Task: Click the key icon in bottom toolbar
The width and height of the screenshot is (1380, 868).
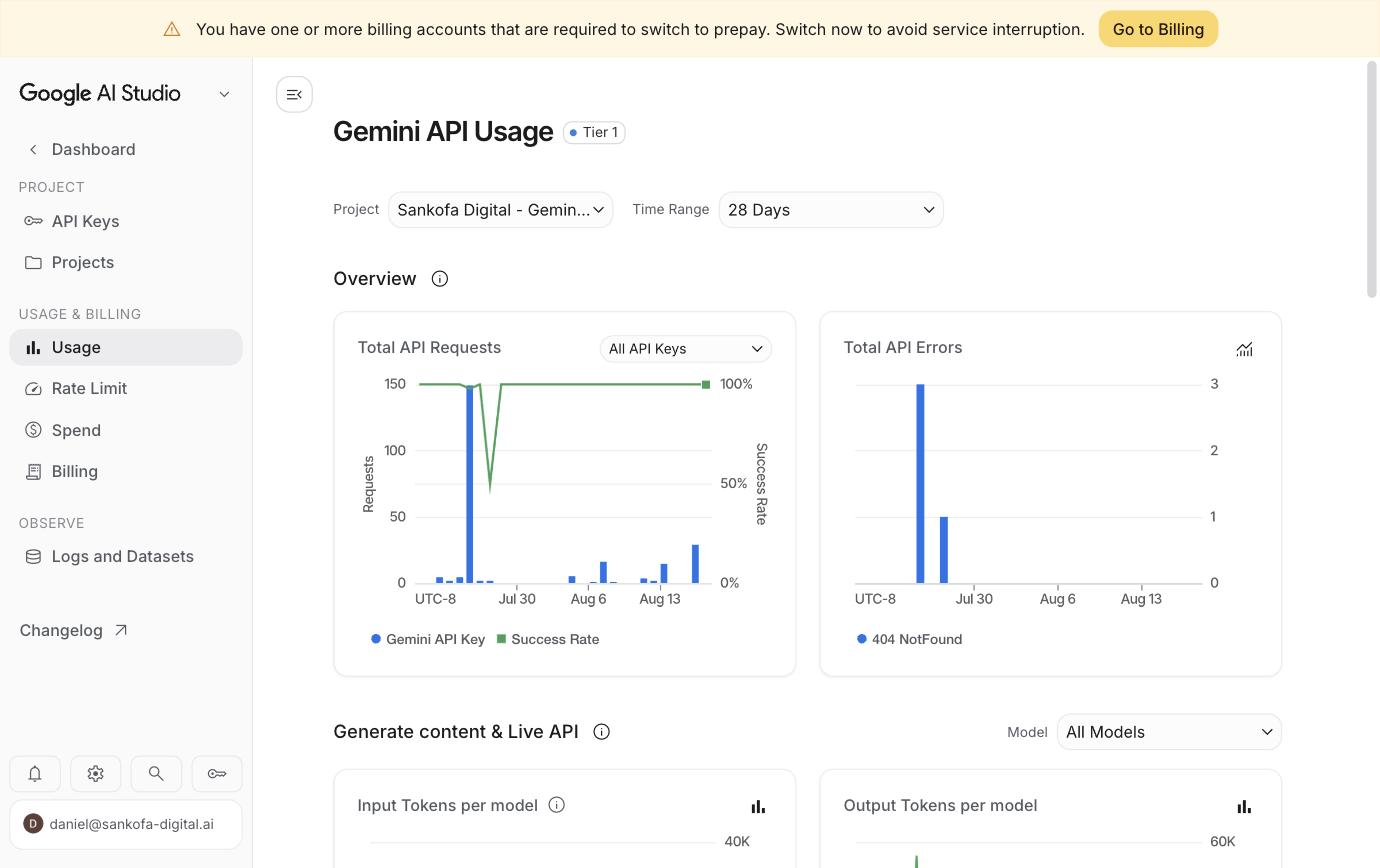Action: [217, 773]
